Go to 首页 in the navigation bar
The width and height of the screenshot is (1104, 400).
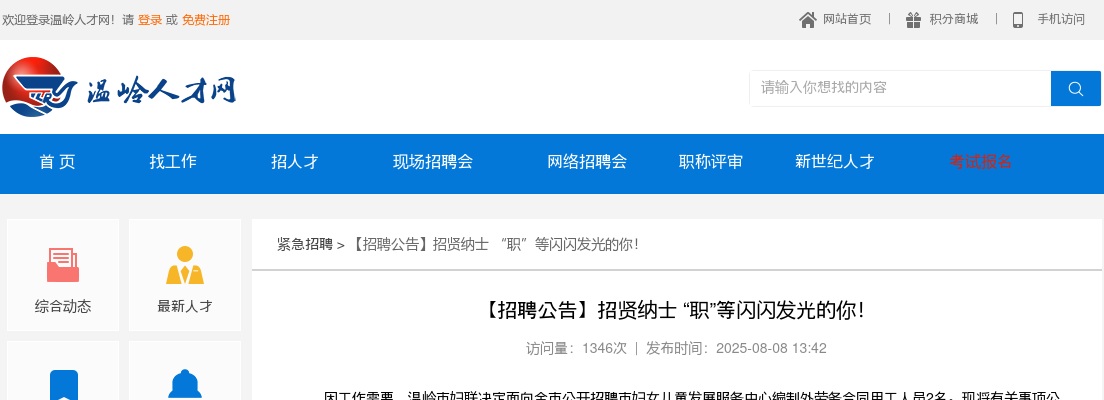[57, 162]
